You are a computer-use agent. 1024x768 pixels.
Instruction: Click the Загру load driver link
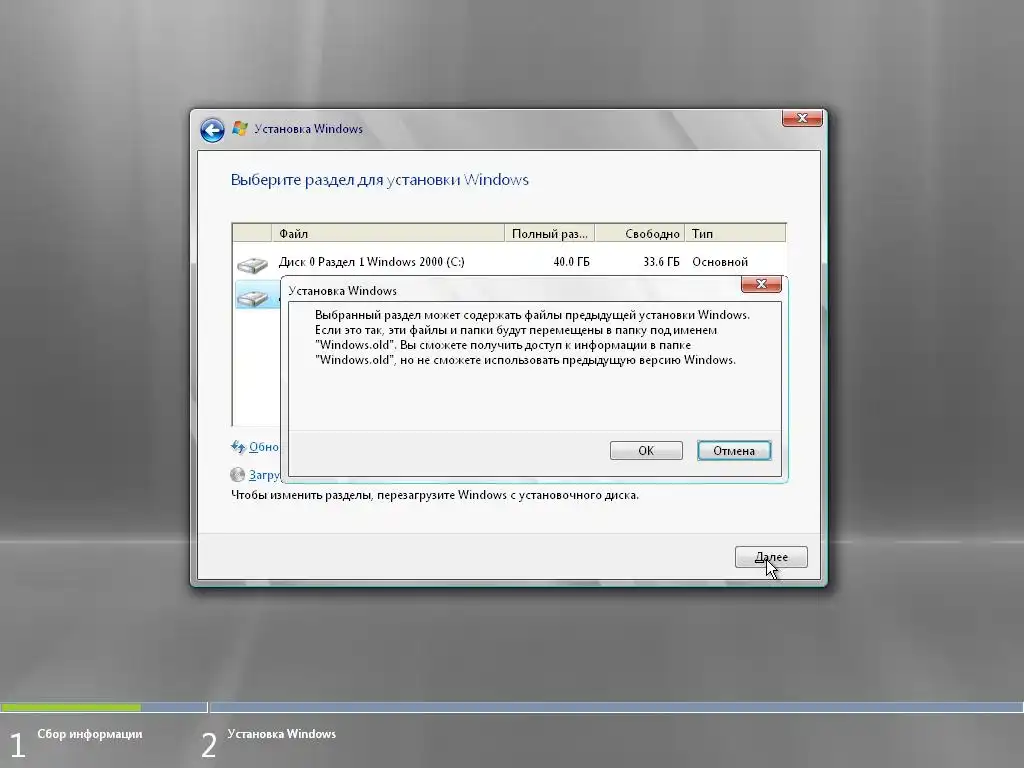pyautogui.click(x=264, y=475)
